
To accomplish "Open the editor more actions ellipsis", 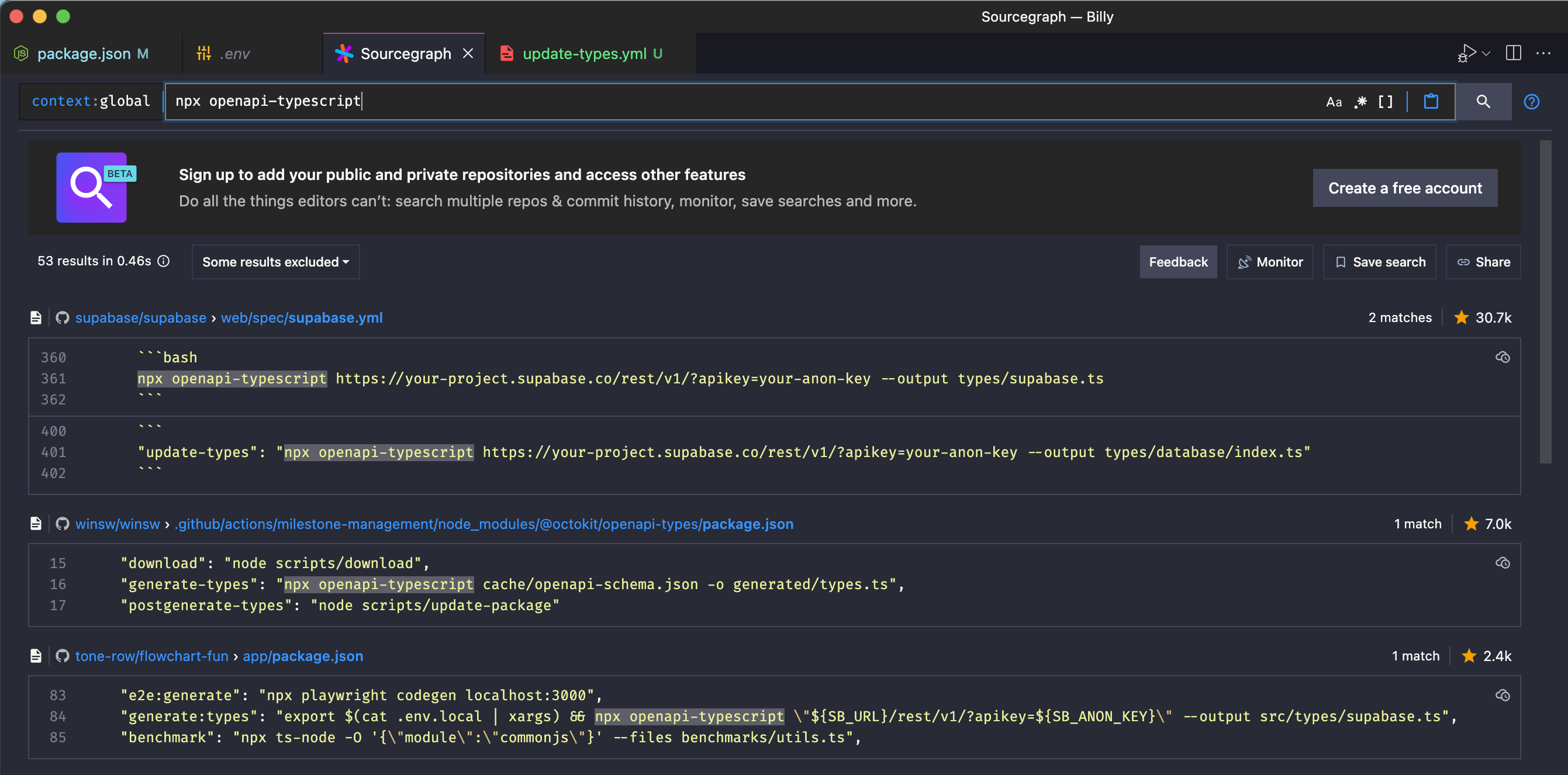I will pyautogui.click(x=1543, y=54).
